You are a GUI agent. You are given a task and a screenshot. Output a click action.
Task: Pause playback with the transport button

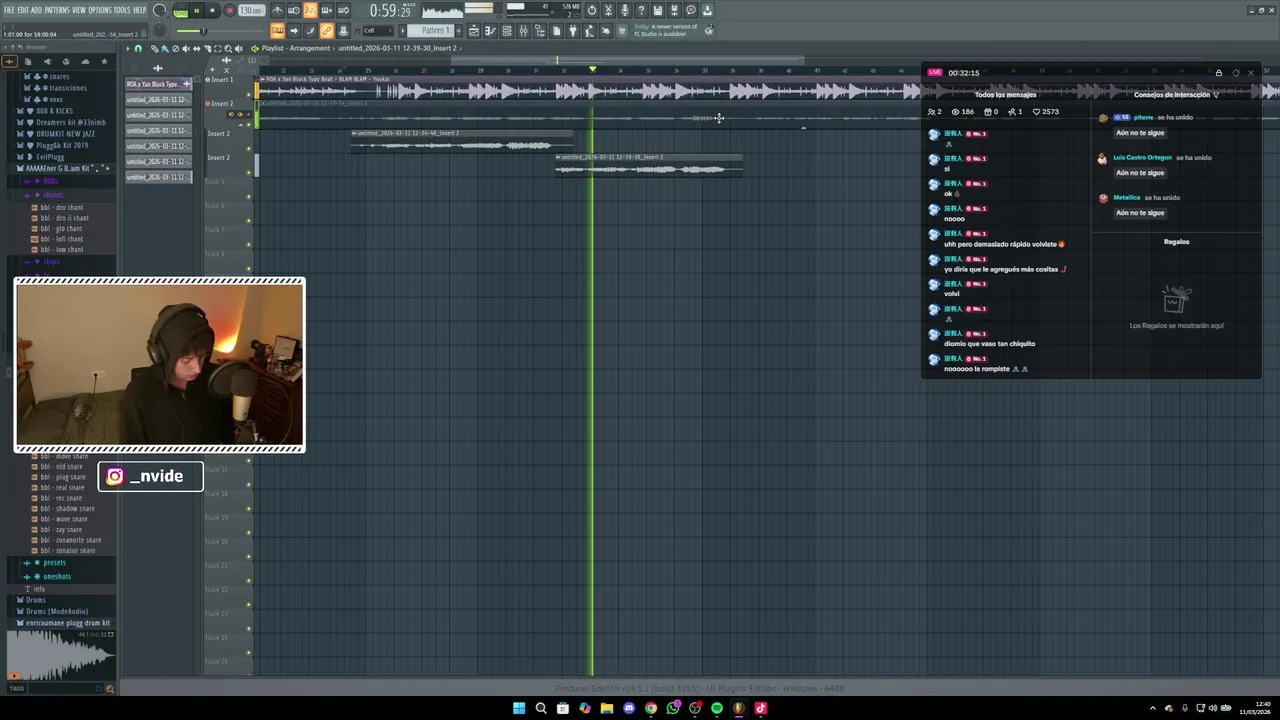197,10
